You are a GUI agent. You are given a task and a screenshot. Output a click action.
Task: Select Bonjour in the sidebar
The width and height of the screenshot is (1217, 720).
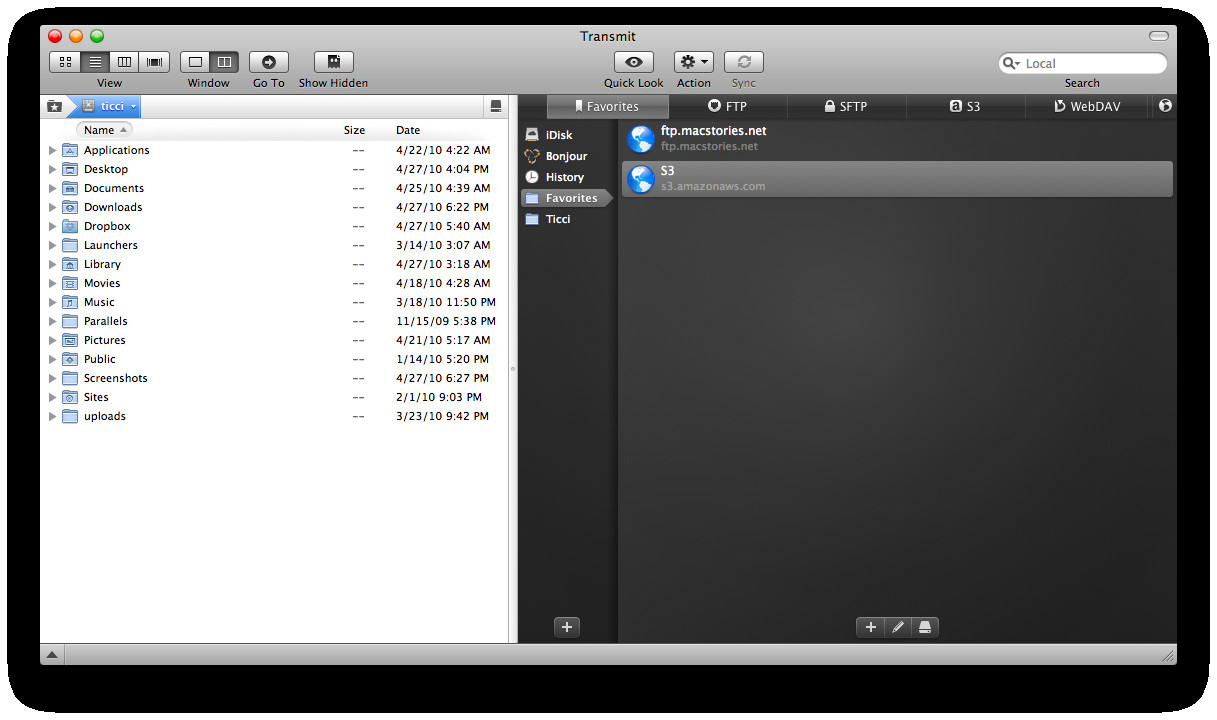[567, 156]
